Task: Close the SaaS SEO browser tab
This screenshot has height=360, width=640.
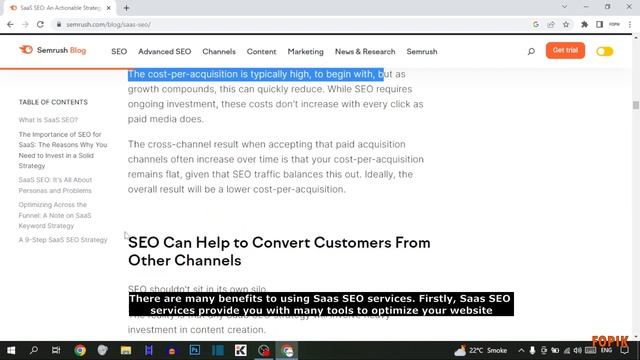Action: tap(109, 8)
